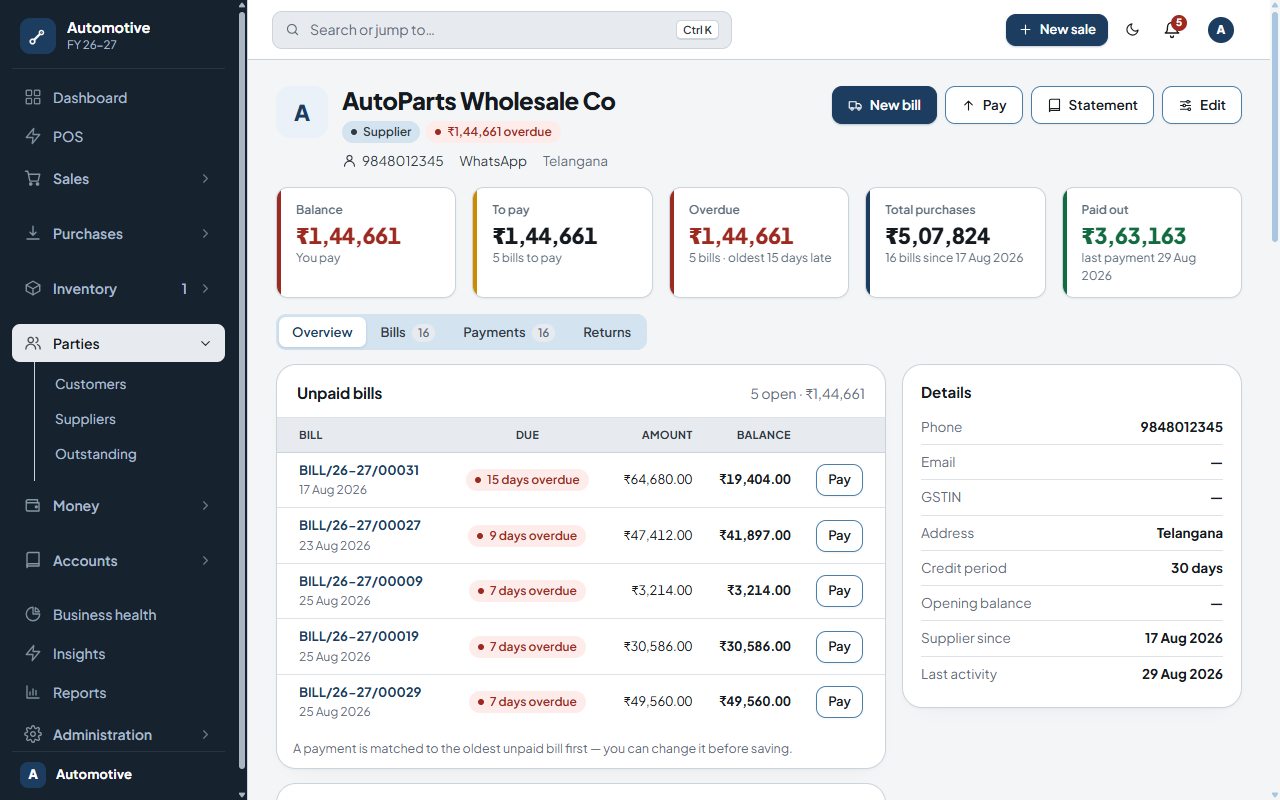Go to Outstanding under Parties
This screenshot has width=1280, height=800.
tap(96, 454)
